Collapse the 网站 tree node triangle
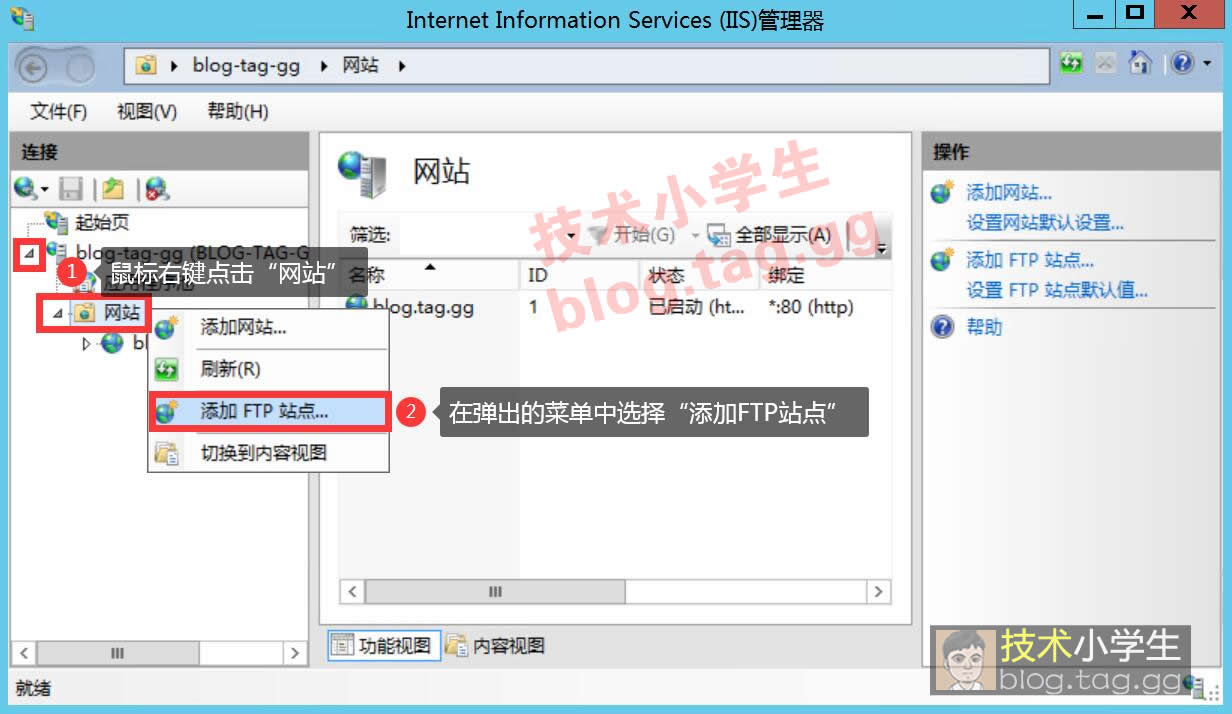Image resolution: width=1232 pixels, height=714 pixels. click(57, 314)
